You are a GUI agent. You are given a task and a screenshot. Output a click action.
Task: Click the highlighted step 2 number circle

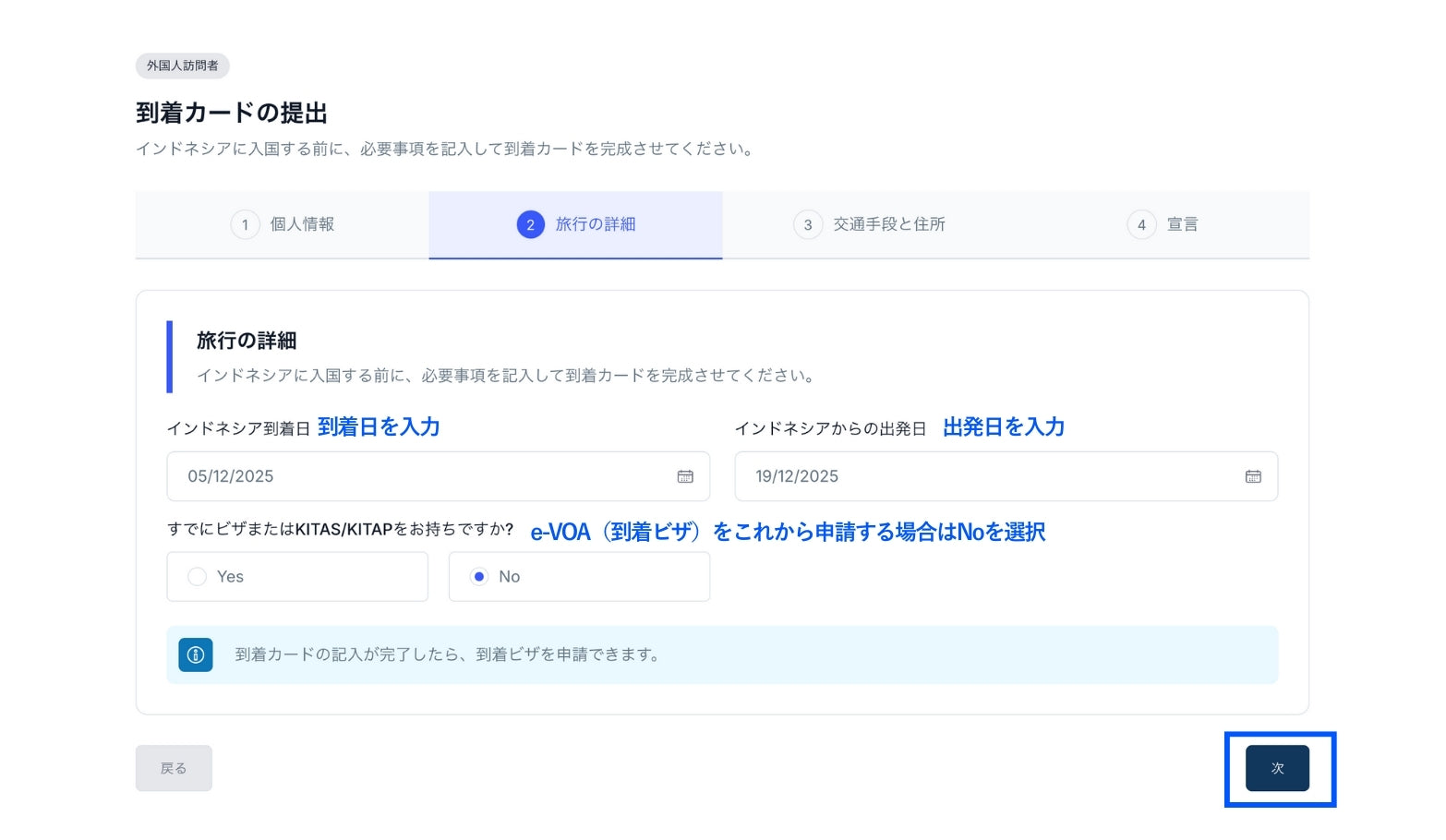tap(530, 224)
